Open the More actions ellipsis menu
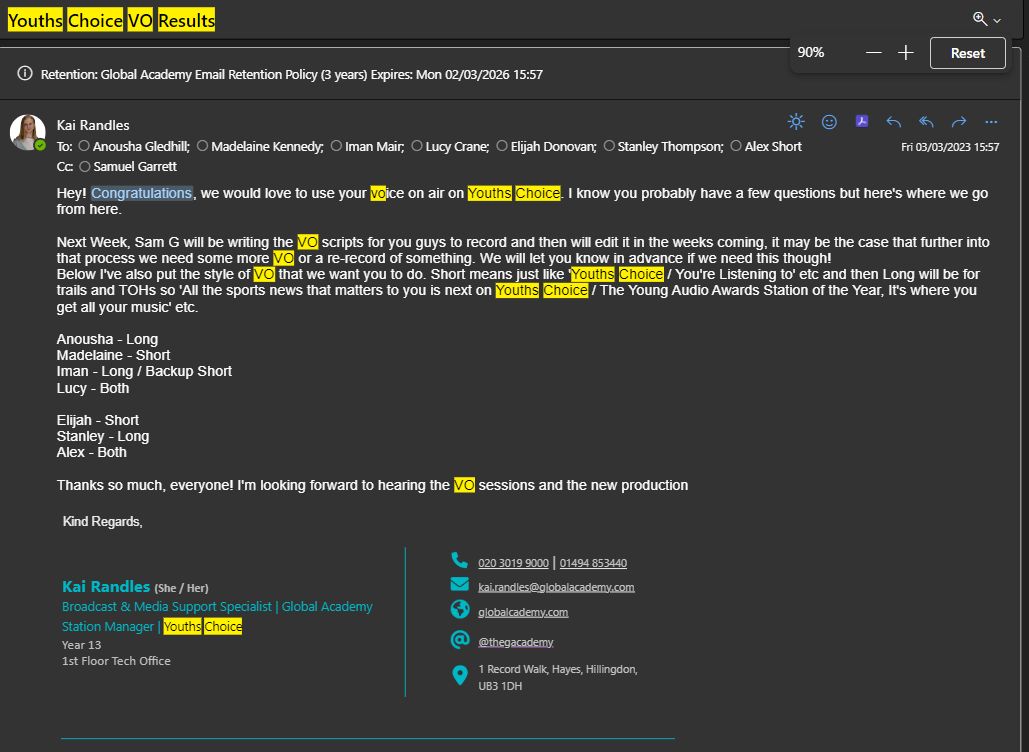The image size is (1029, 752). point(991,122)
